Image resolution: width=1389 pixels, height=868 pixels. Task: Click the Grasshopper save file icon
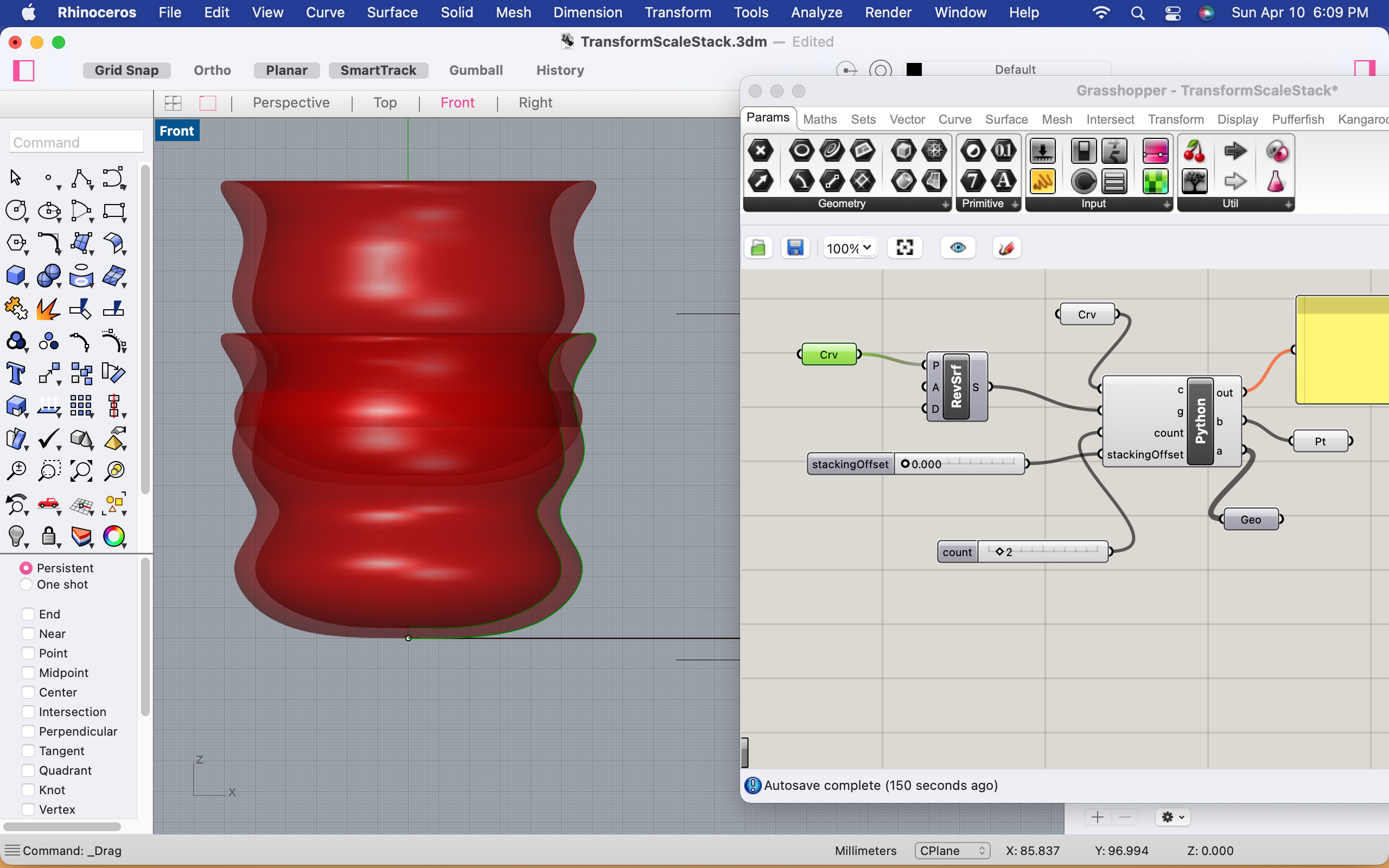click(795, 248)
